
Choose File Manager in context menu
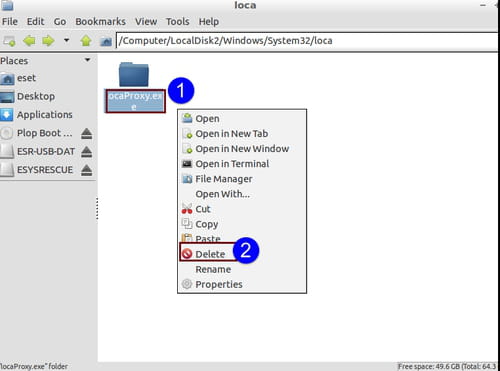point(242,179)
